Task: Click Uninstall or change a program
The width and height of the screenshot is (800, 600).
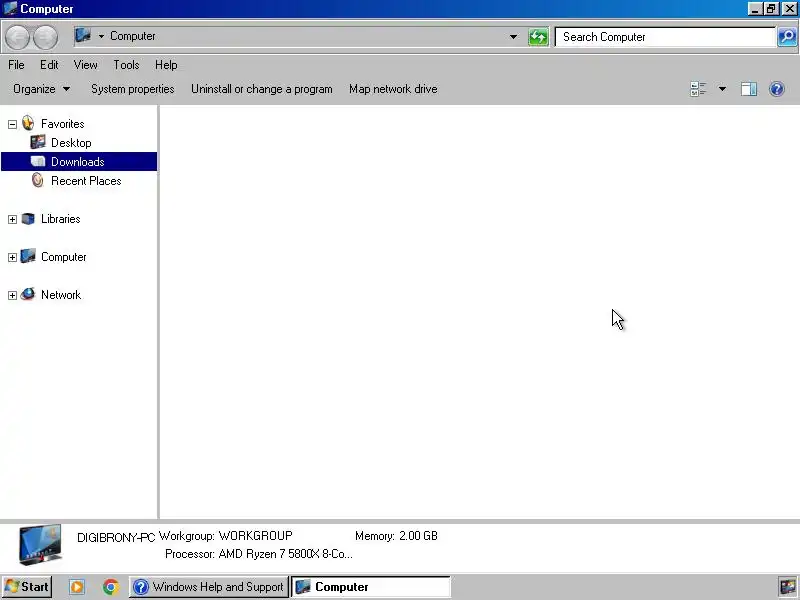Action: 262,89
